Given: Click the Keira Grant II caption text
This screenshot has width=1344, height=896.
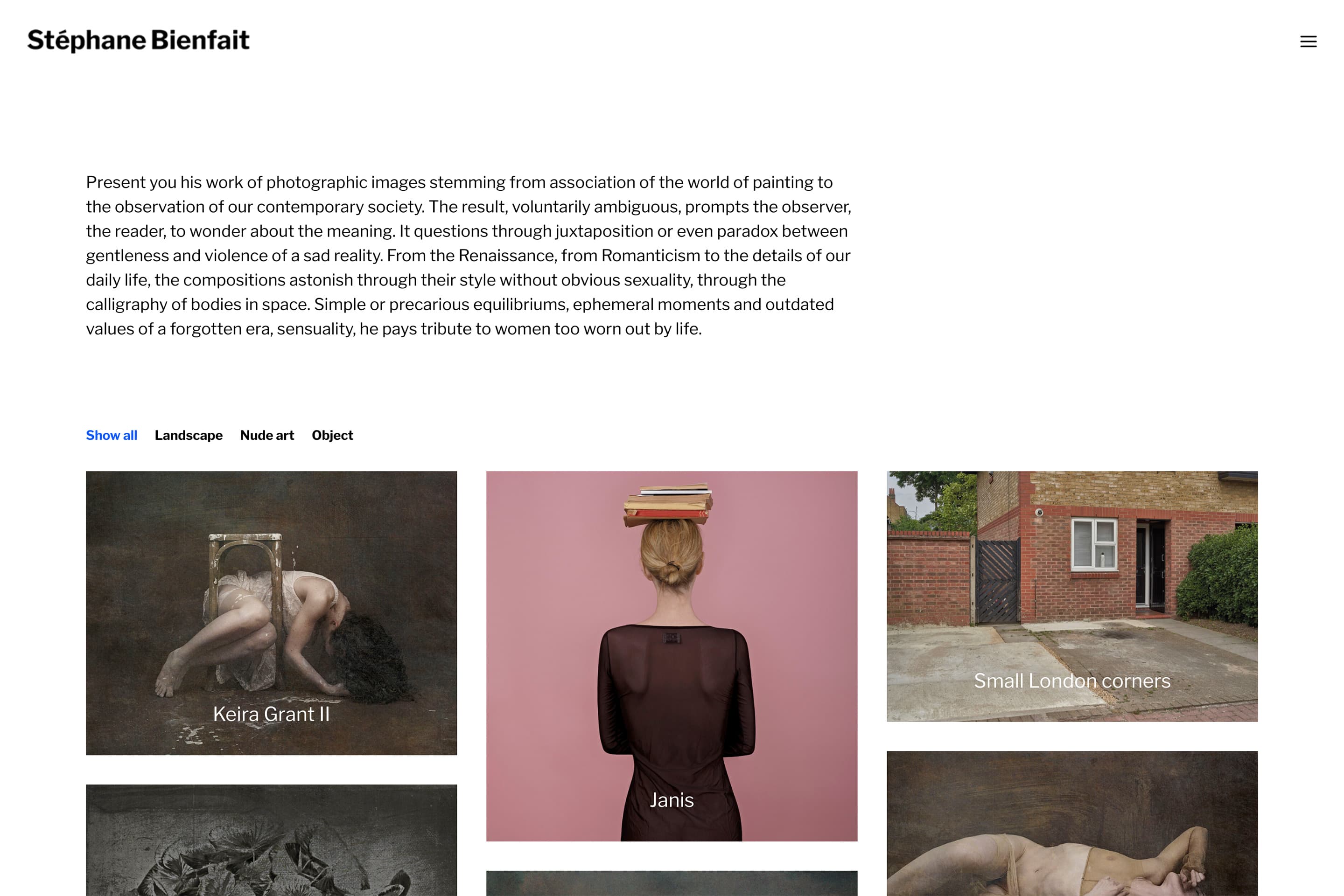Looking at the screenshot, I should pyautogui.click(x=271, y=714).
